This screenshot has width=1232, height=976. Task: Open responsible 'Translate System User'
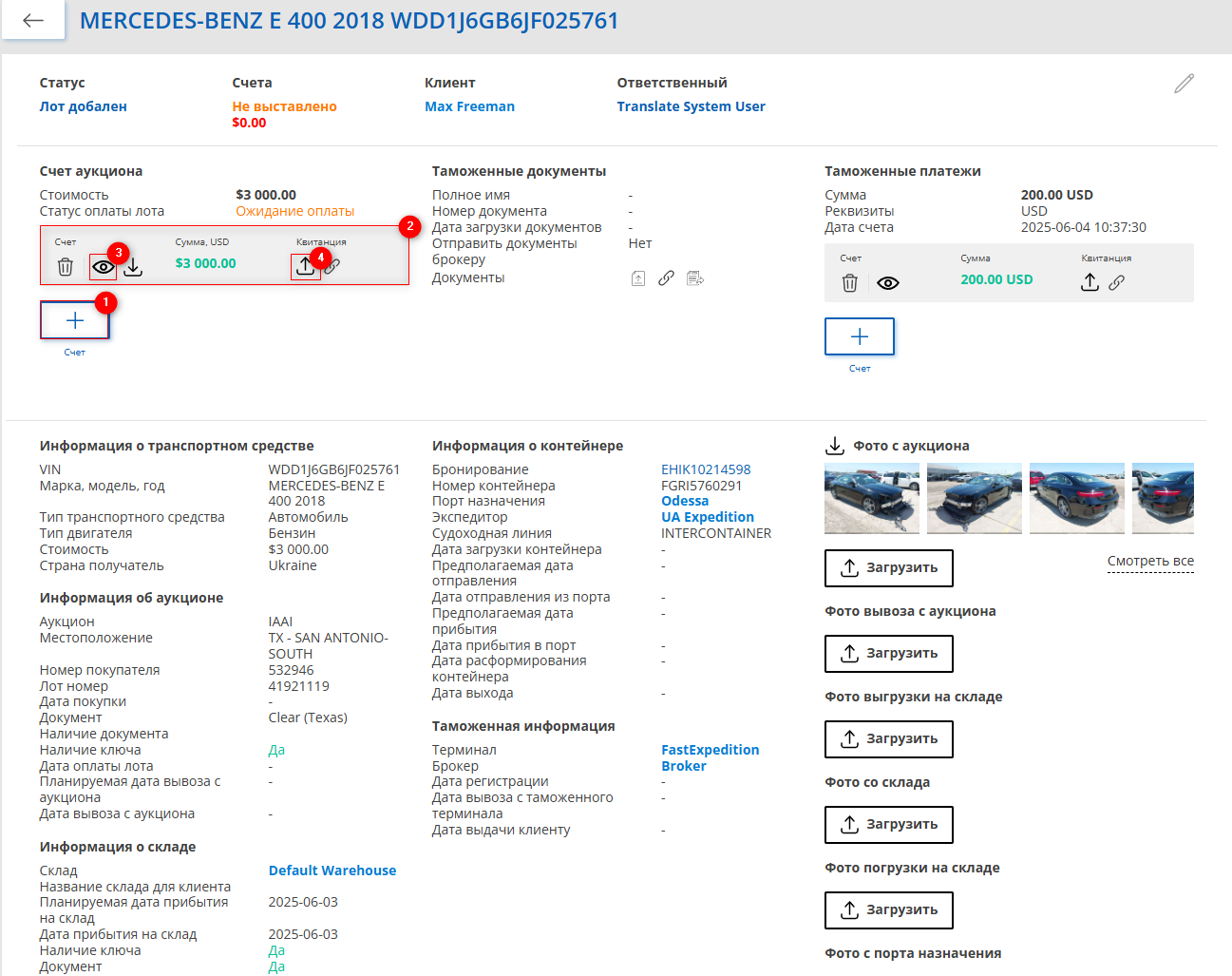692,106
